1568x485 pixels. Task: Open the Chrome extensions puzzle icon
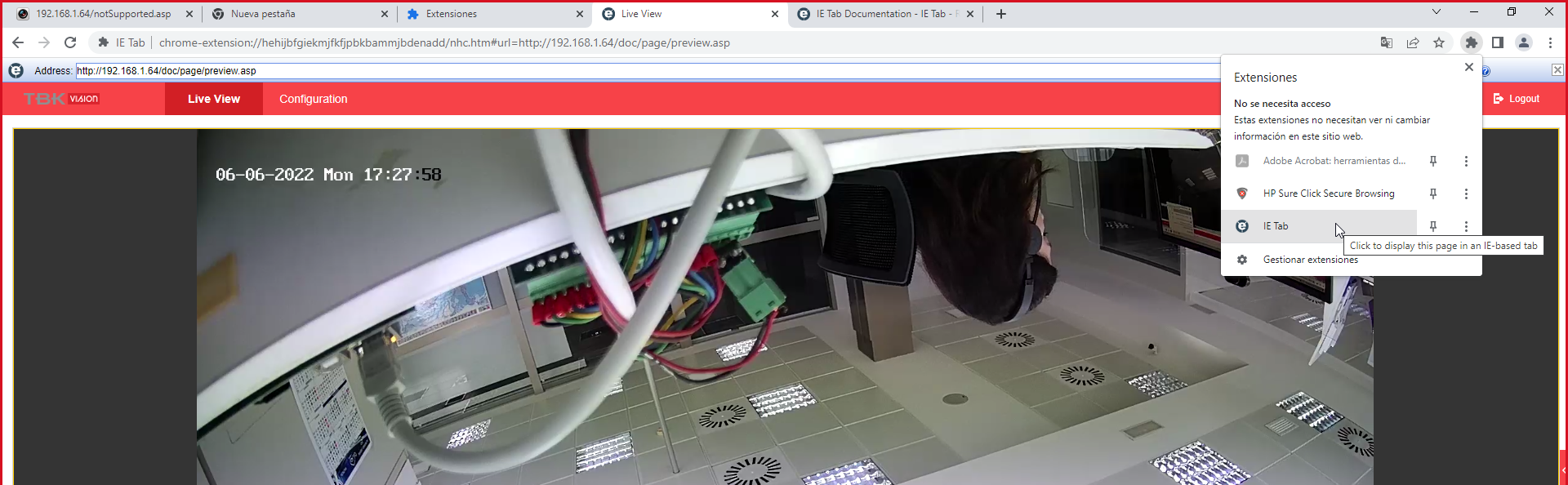click(1471, 42)
